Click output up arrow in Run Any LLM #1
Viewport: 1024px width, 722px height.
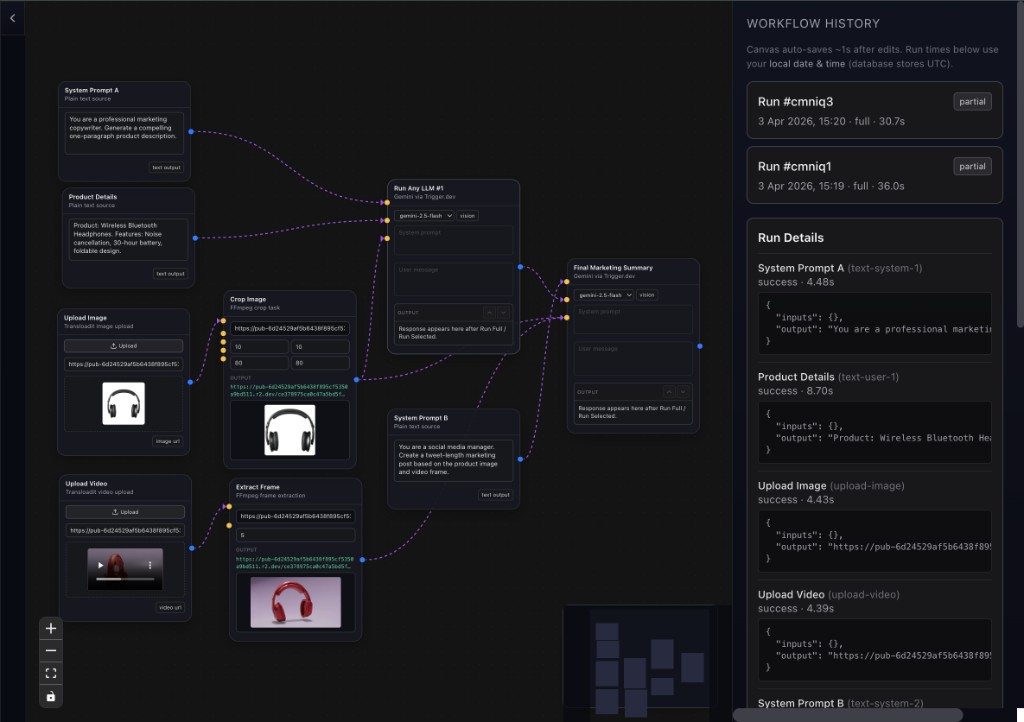pos(489,313)
